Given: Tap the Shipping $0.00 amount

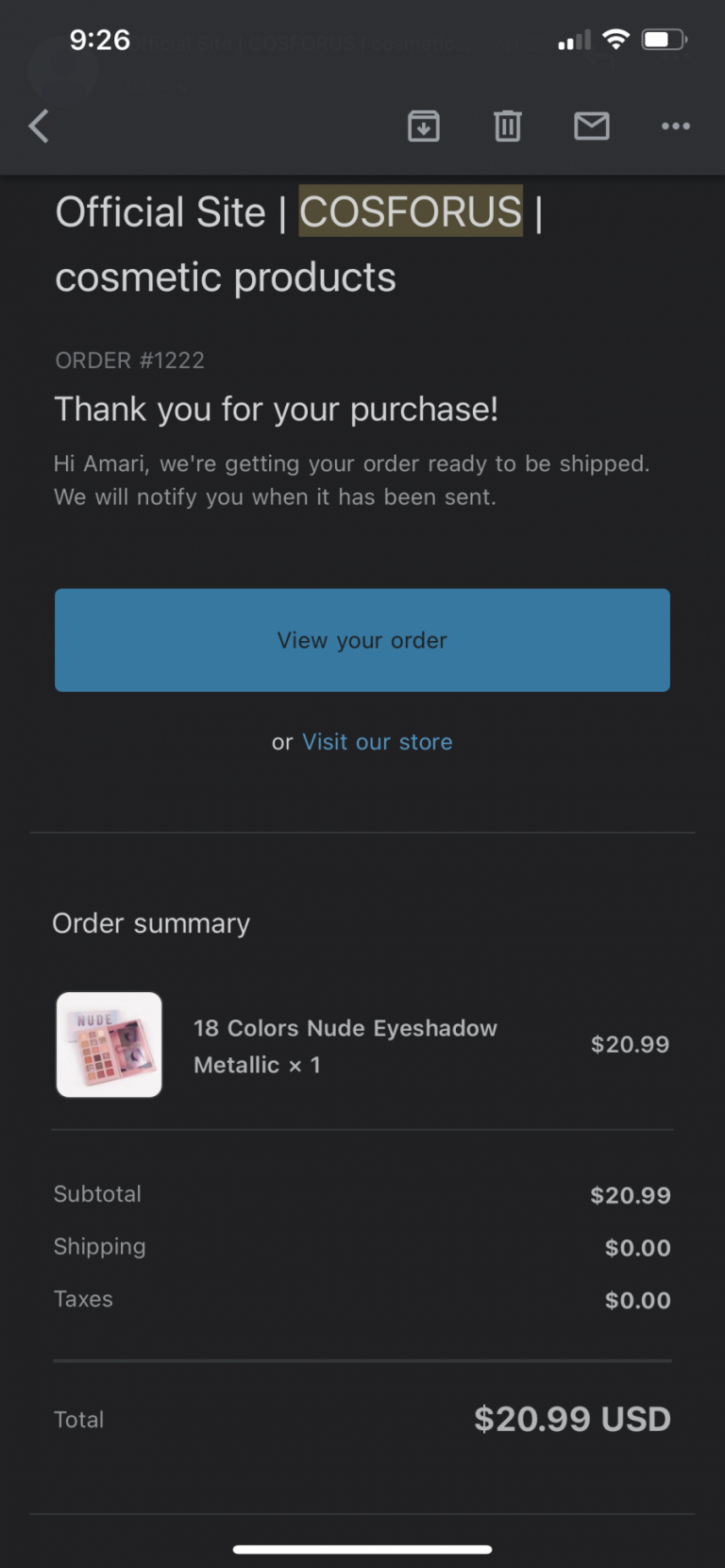Looking at the screenshot, I should [637, 1247].
